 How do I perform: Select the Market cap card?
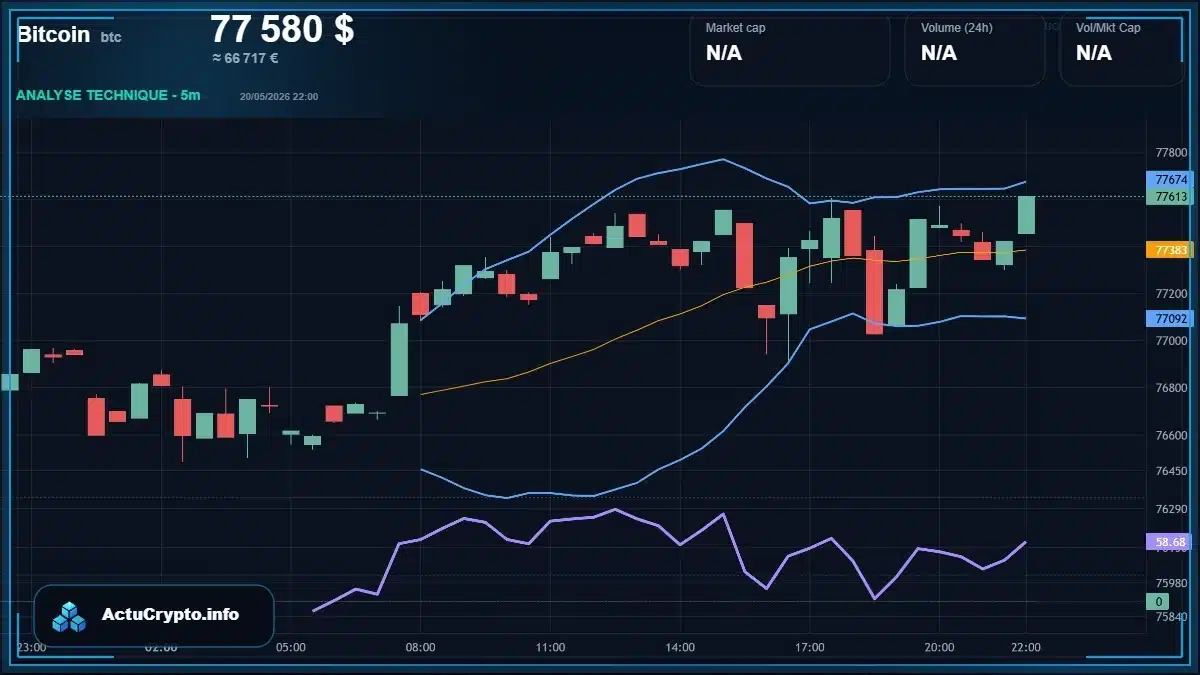(x=790, y=48)
